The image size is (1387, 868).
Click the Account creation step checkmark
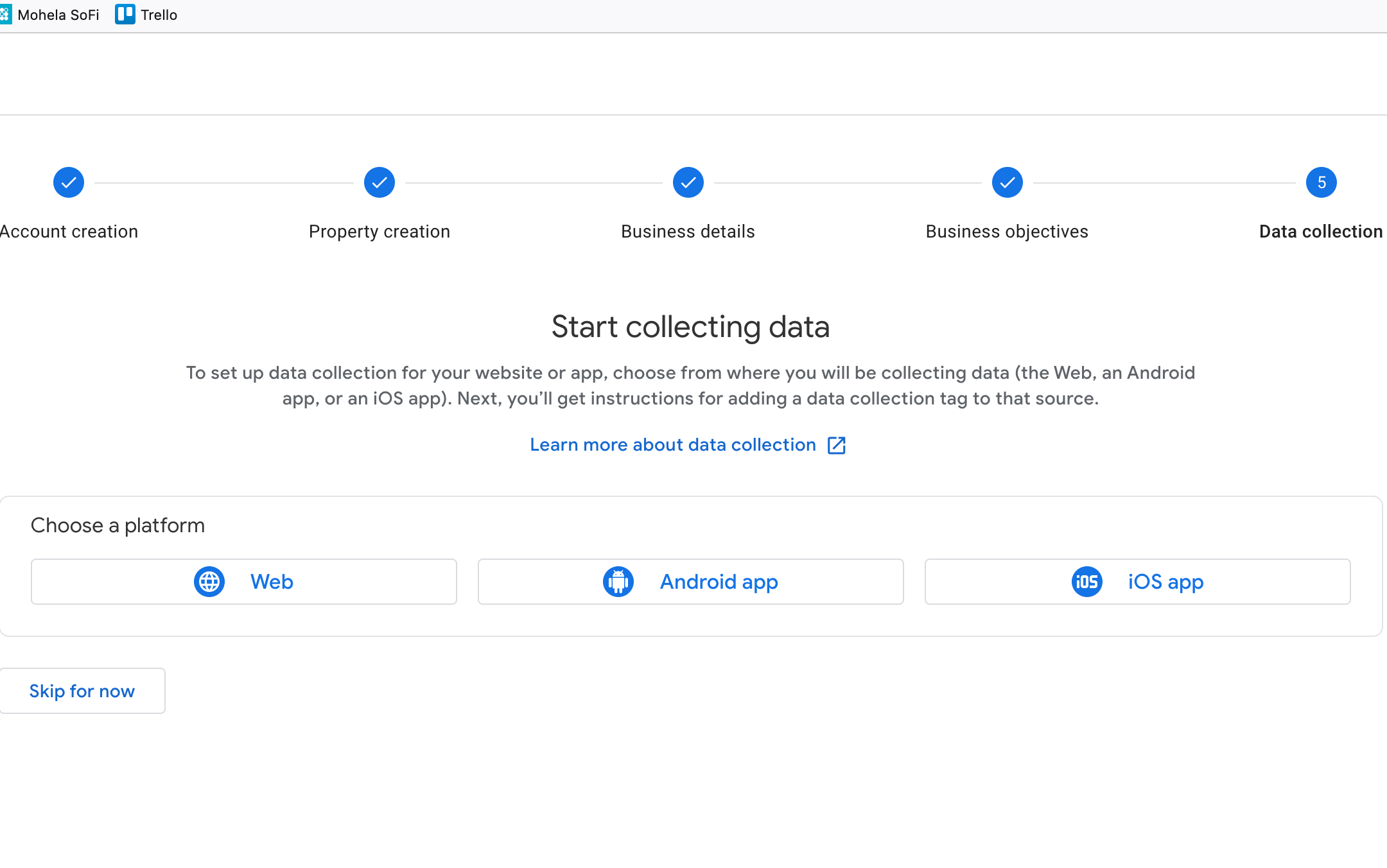point(69,183)
